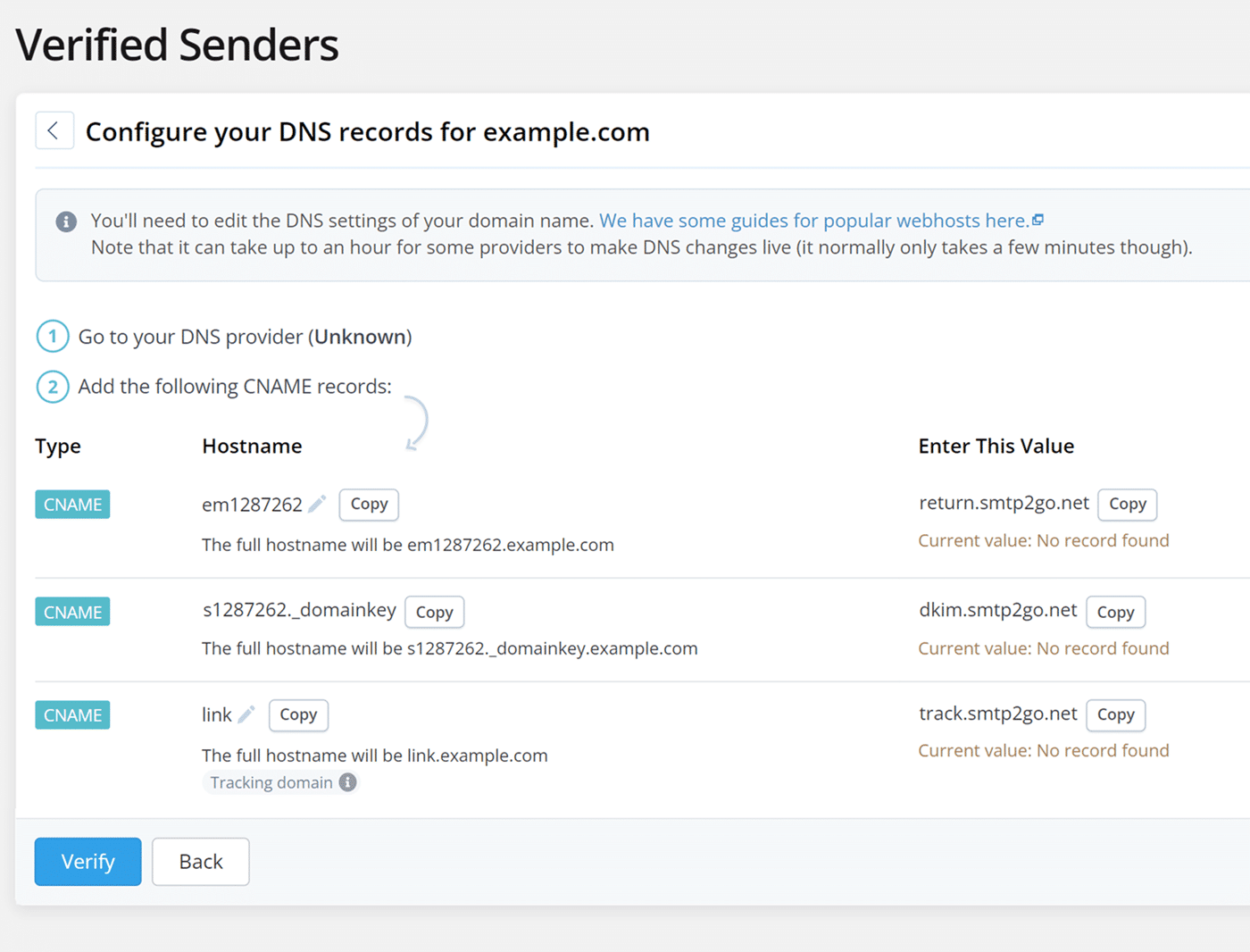Click the back arrow to return

coord(54,130)
